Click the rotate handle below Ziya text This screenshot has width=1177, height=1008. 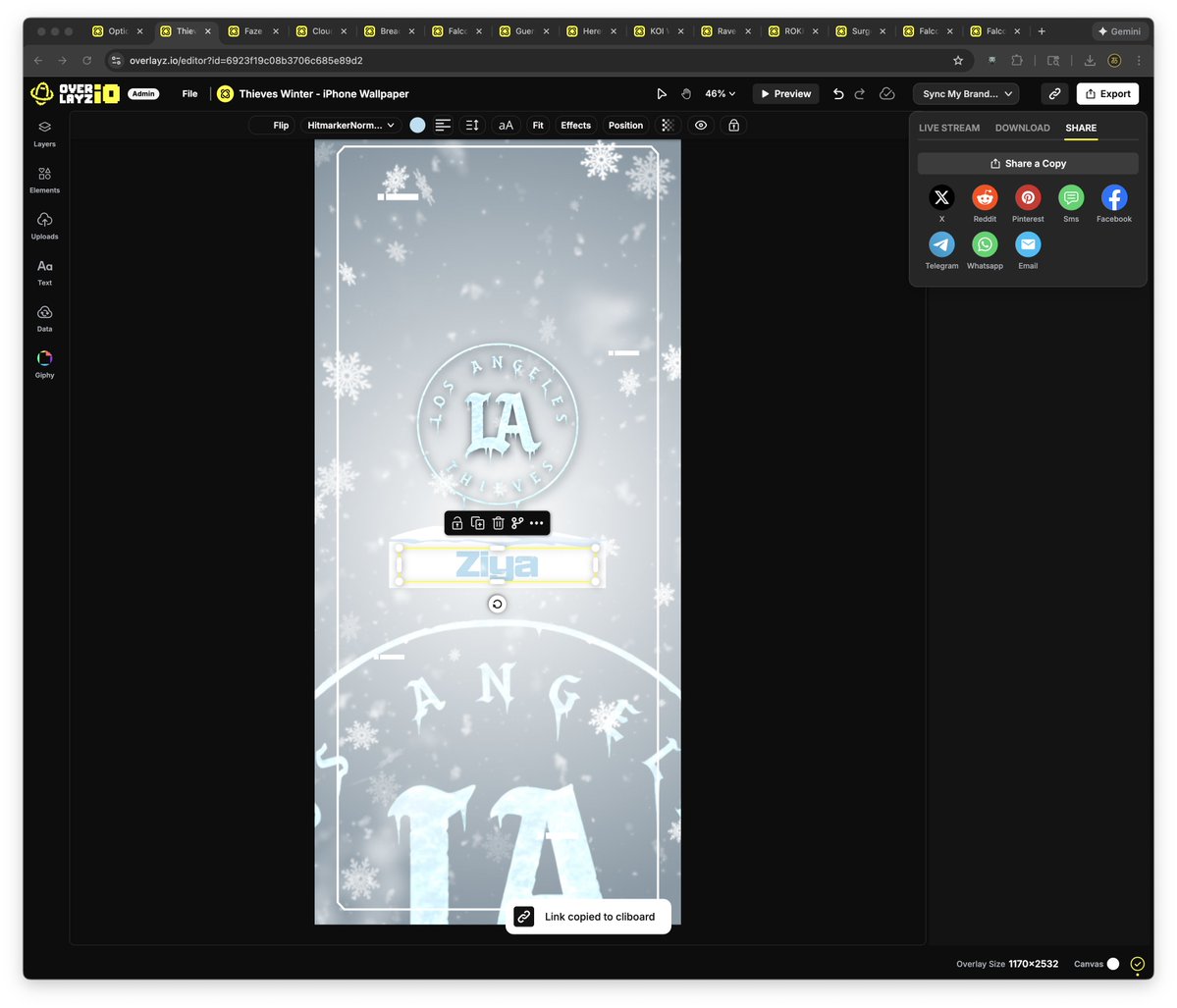pyautogui.click(x=497, y=605)
